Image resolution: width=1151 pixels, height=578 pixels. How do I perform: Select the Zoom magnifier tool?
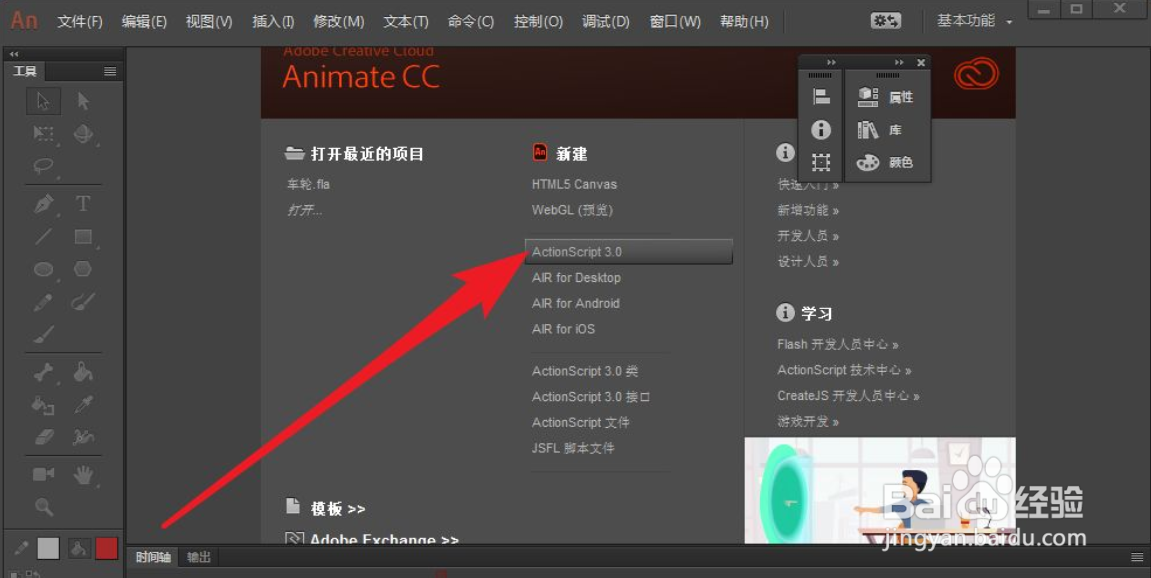[x=43, y=507]
